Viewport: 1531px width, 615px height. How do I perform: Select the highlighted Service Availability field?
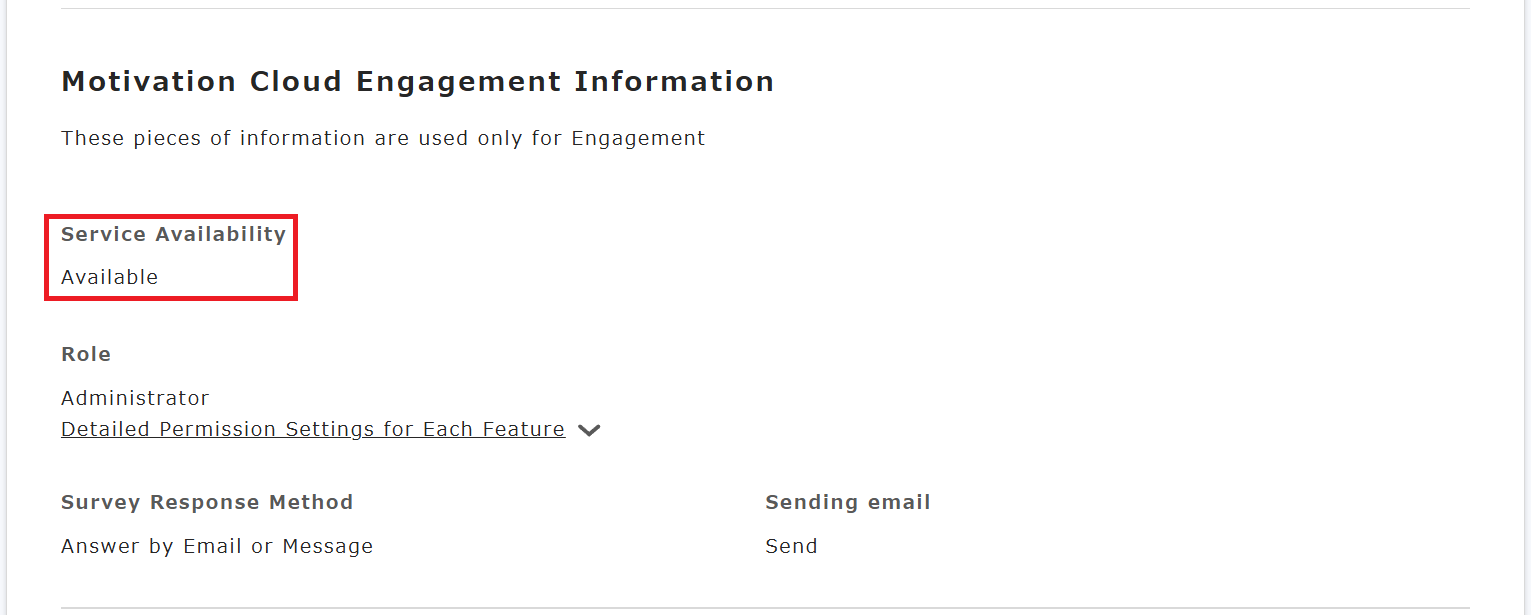click(x=170, y=257)
